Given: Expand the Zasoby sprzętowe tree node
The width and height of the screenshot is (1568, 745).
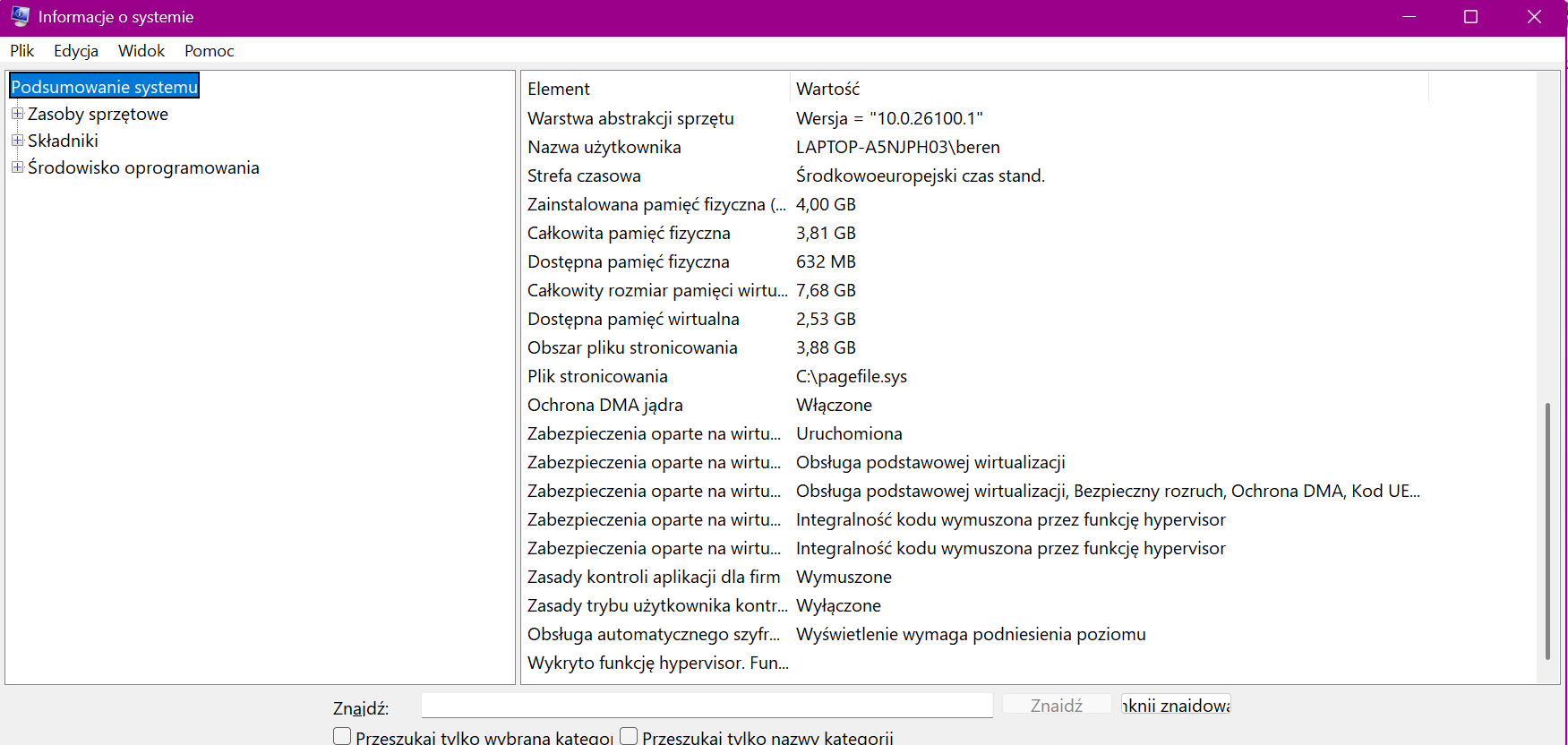Looking at the screenshot, I should [17, 114].
